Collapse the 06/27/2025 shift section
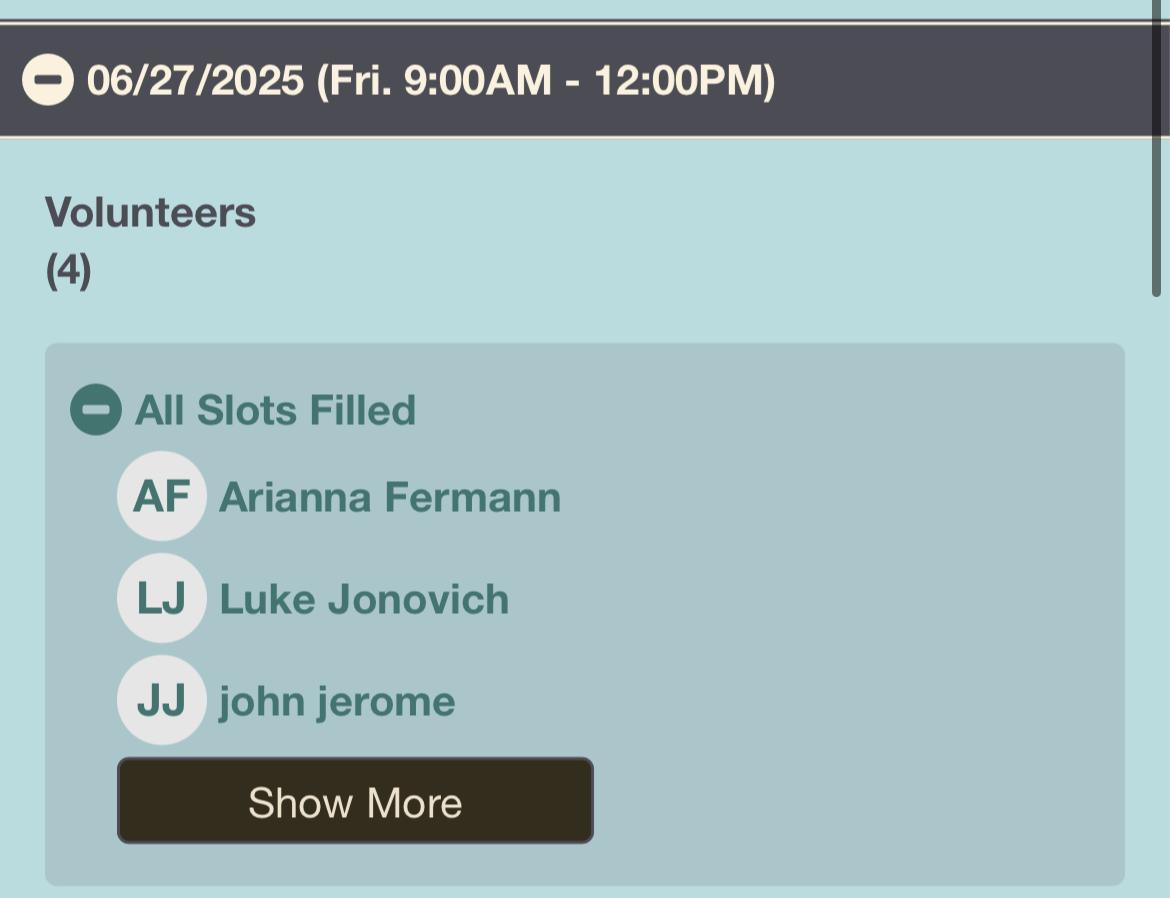 coord(47,80)
